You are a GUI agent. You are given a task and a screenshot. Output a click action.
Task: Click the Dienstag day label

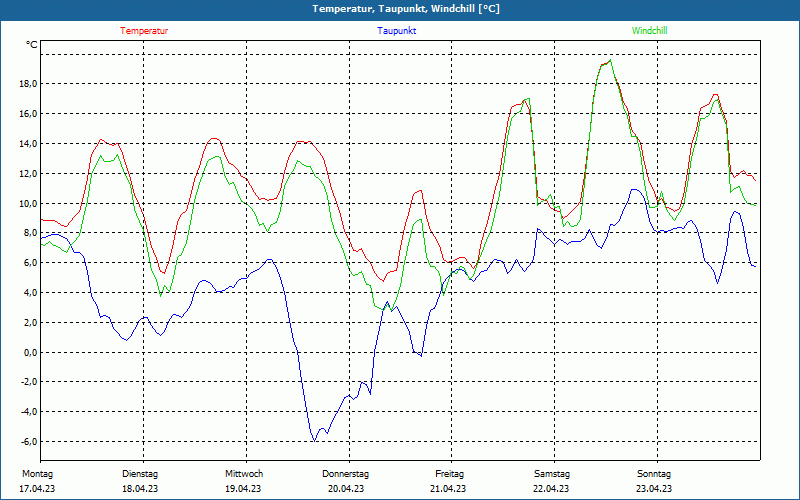[x=140, y=474]
